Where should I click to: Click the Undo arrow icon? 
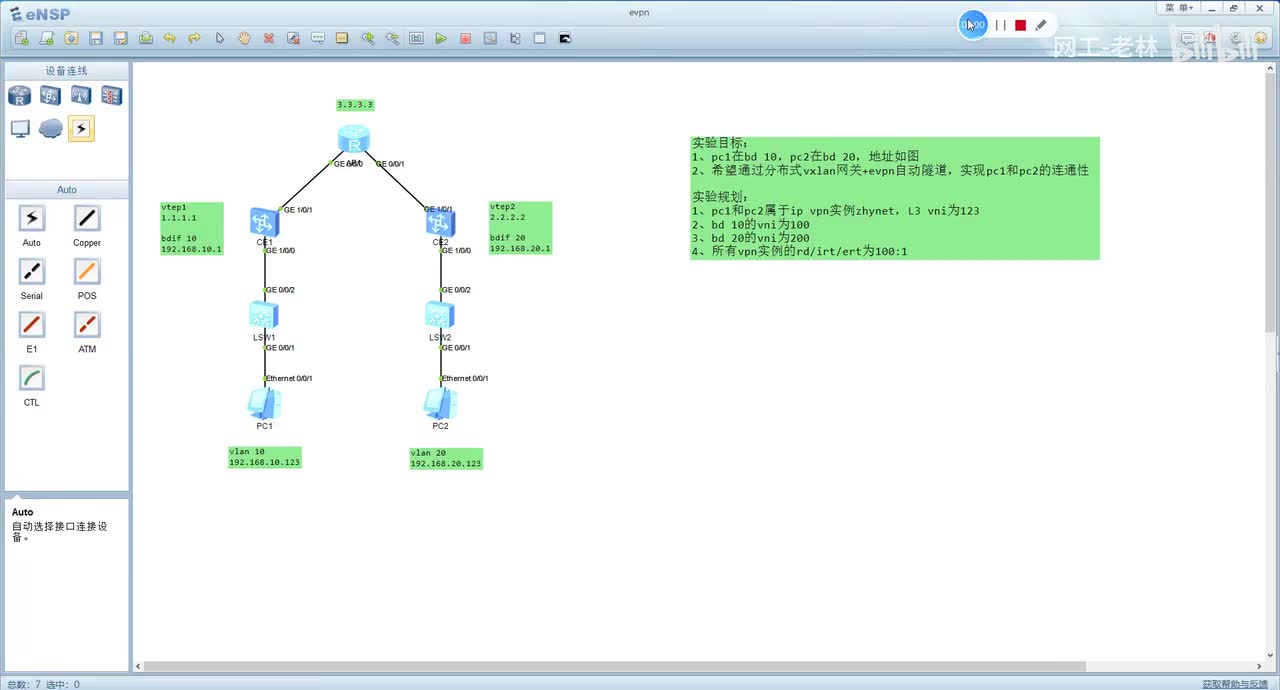(x=169, y=38)
